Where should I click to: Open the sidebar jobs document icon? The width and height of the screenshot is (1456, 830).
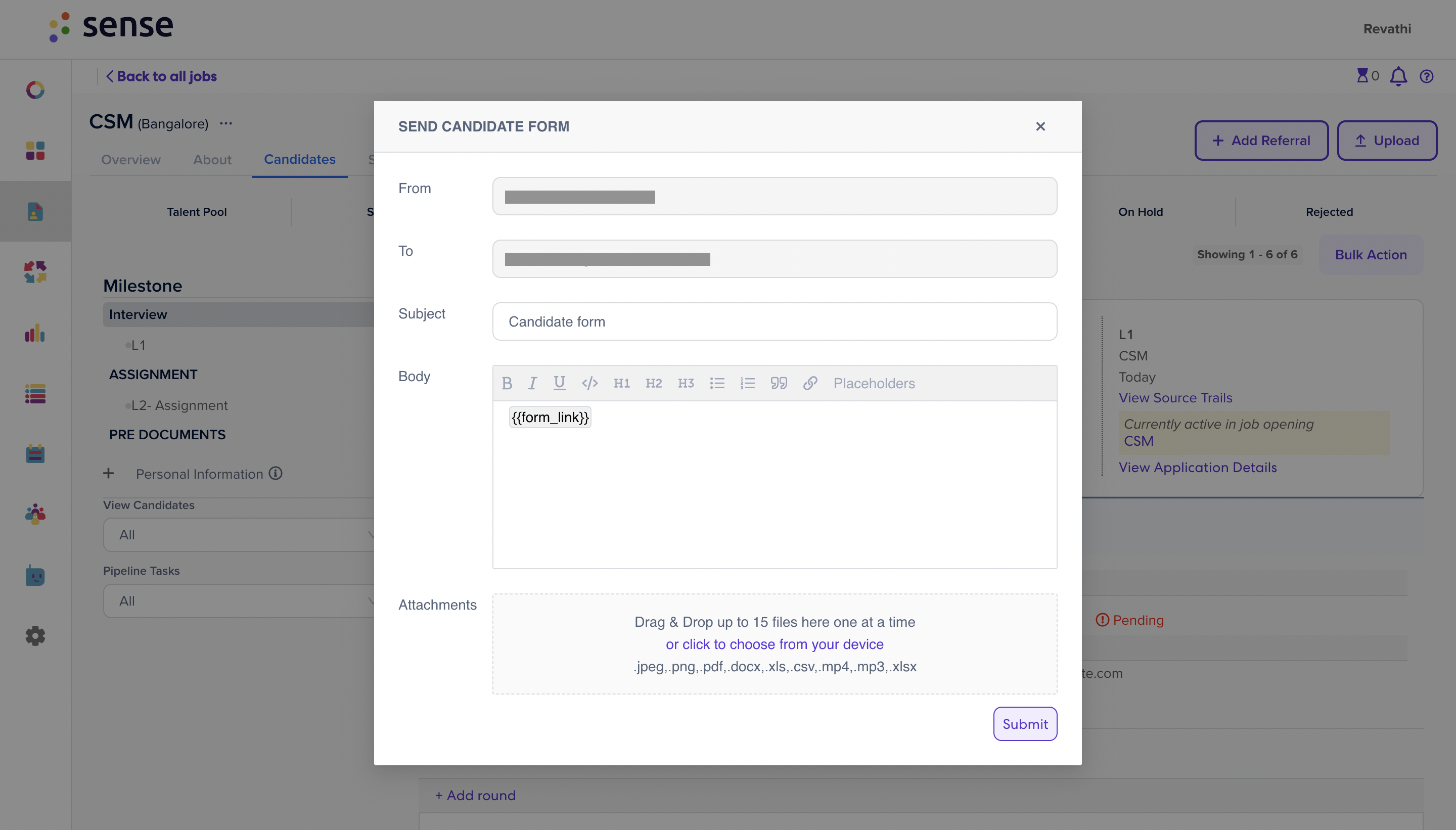tap(35, 211)
